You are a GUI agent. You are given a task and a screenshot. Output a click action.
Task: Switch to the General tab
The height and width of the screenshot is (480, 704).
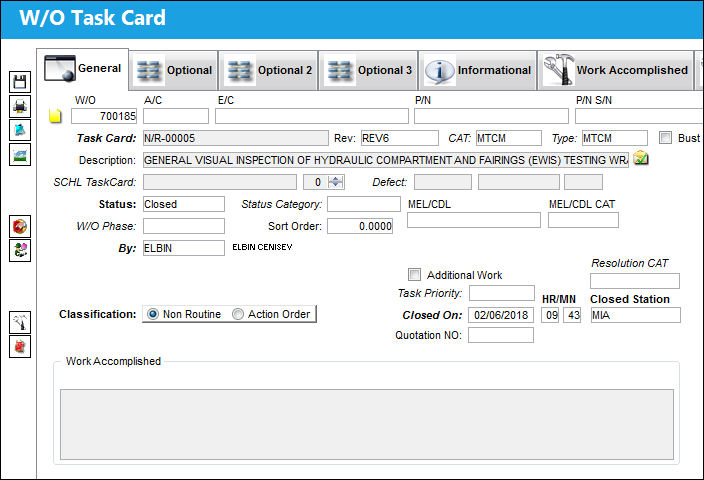tap(83, 69)
